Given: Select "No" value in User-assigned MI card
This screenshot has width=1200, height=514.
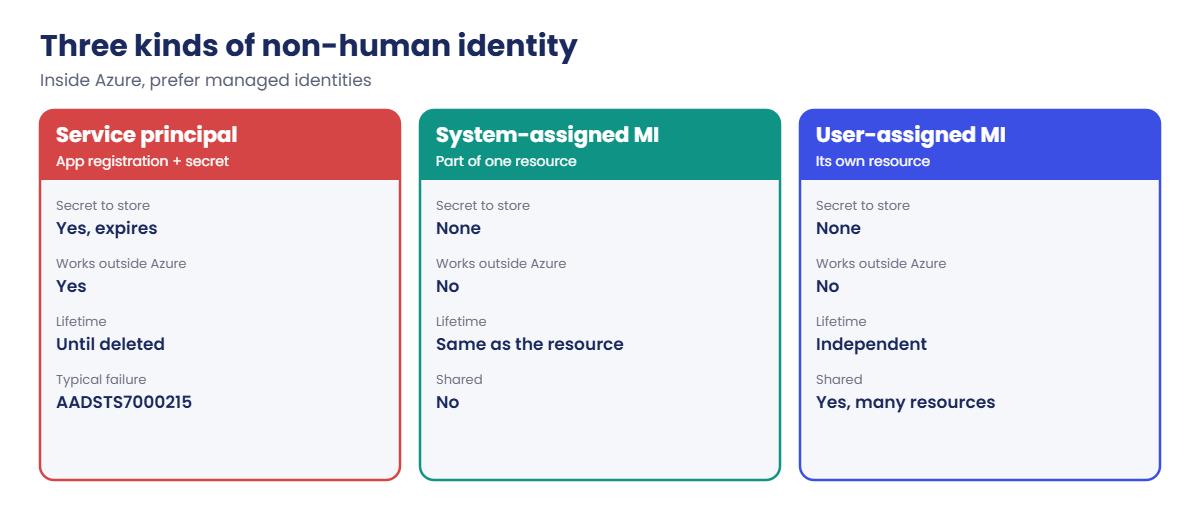Looking at the screenshot, I should click(x=828, y=286).
